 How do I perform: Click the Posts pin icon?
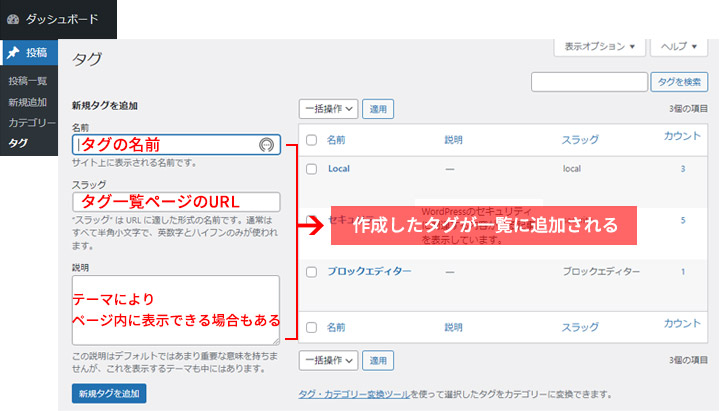[x=13, y=52]
